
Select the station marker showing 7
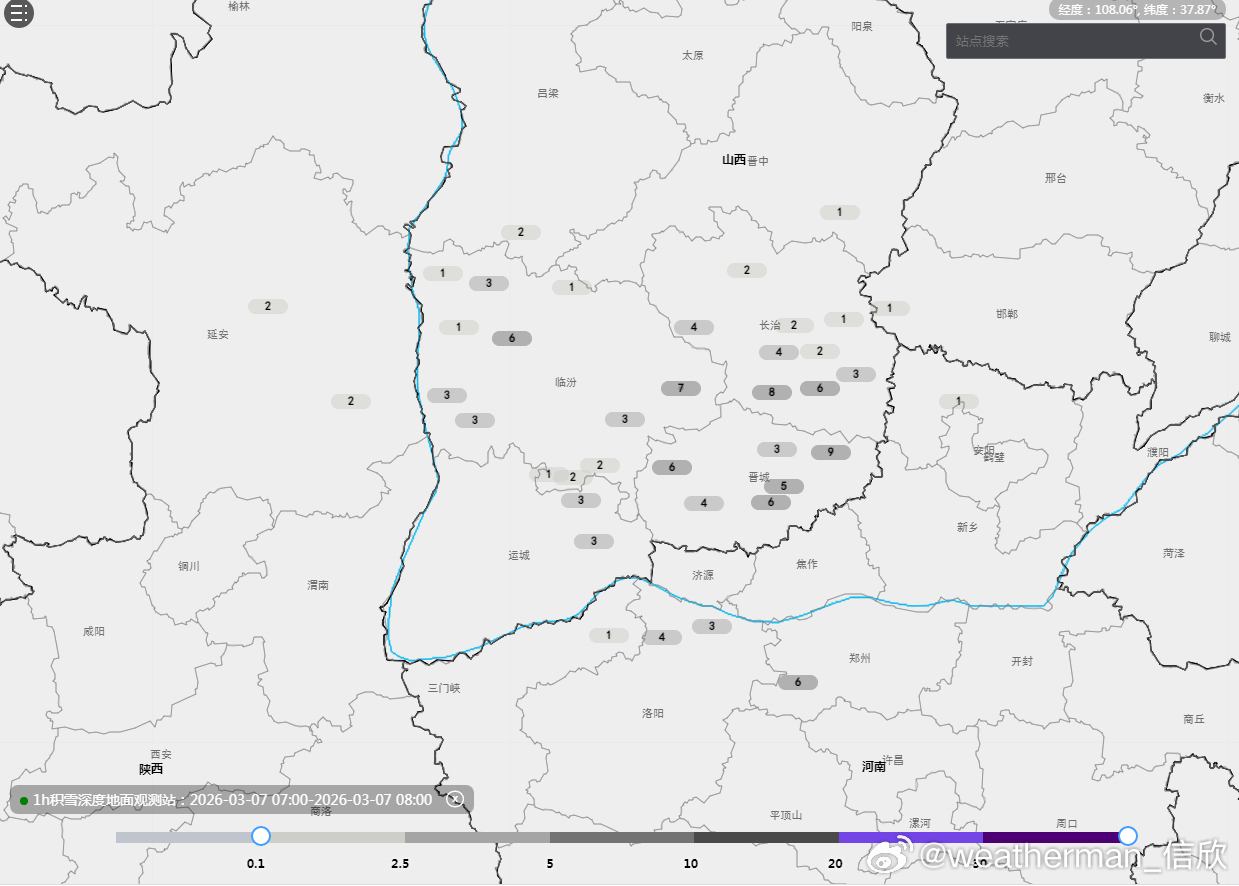click(x=681, y=388)
